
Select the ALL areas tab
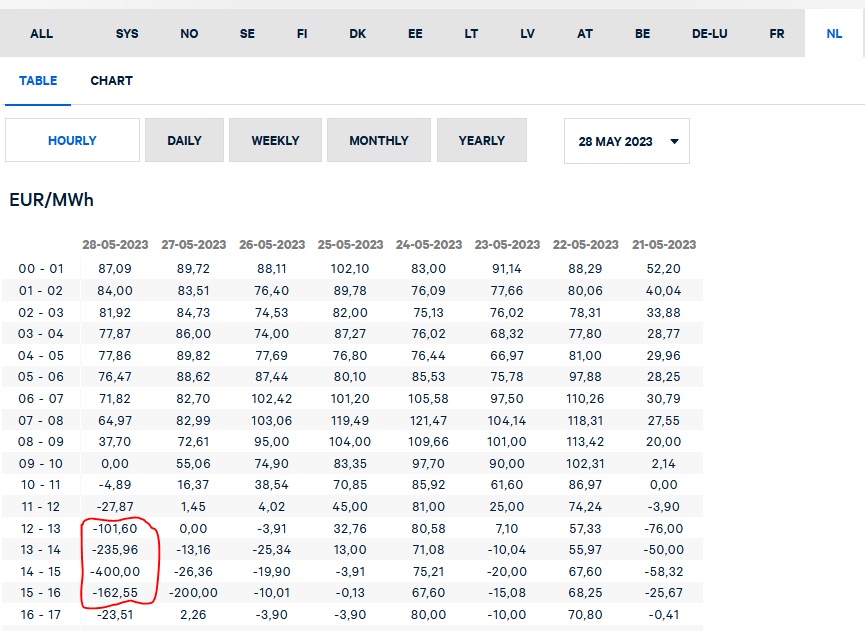pos(41,34)
